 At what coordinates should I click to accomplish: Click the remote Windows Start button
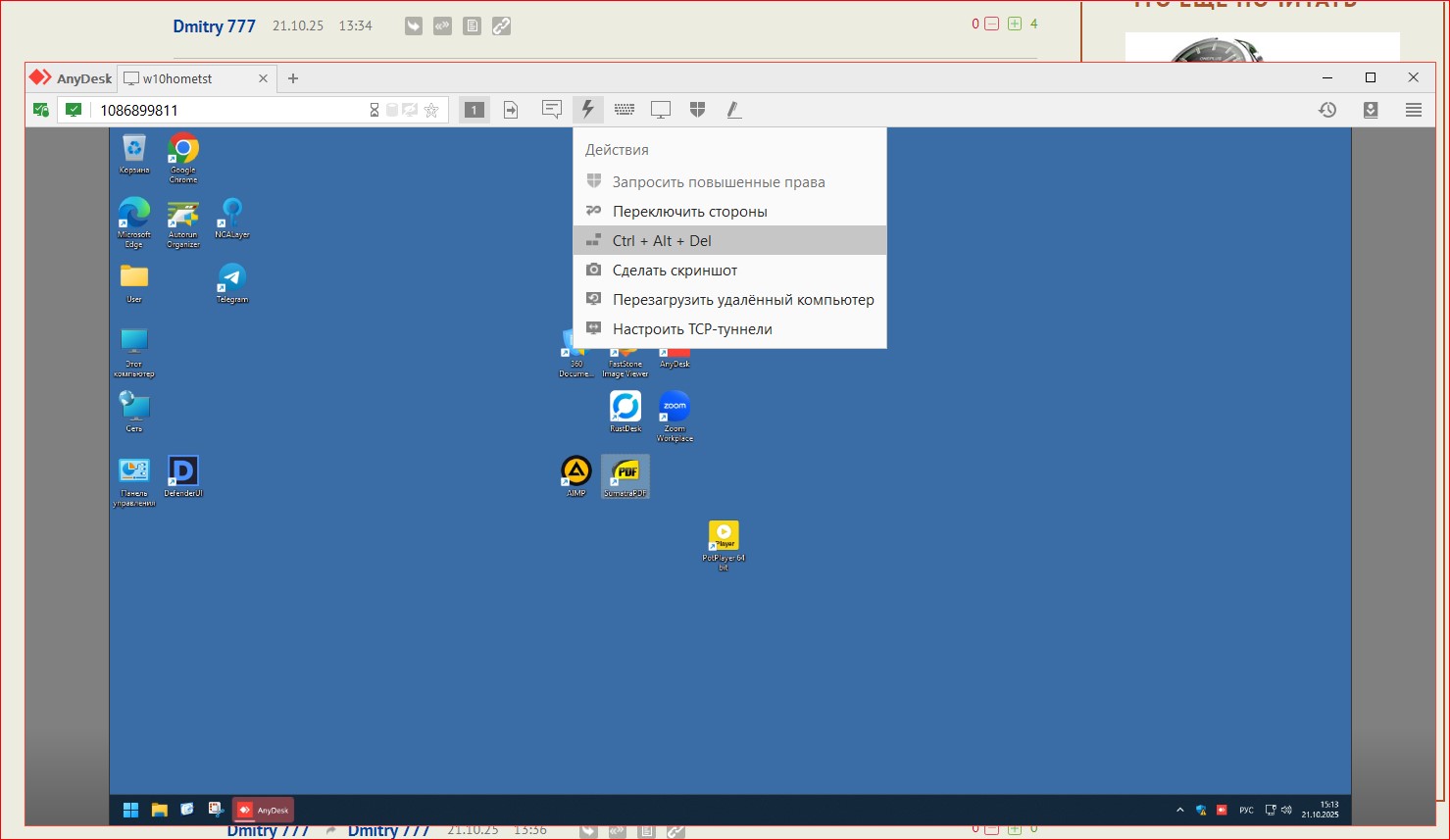click(130, 810)
